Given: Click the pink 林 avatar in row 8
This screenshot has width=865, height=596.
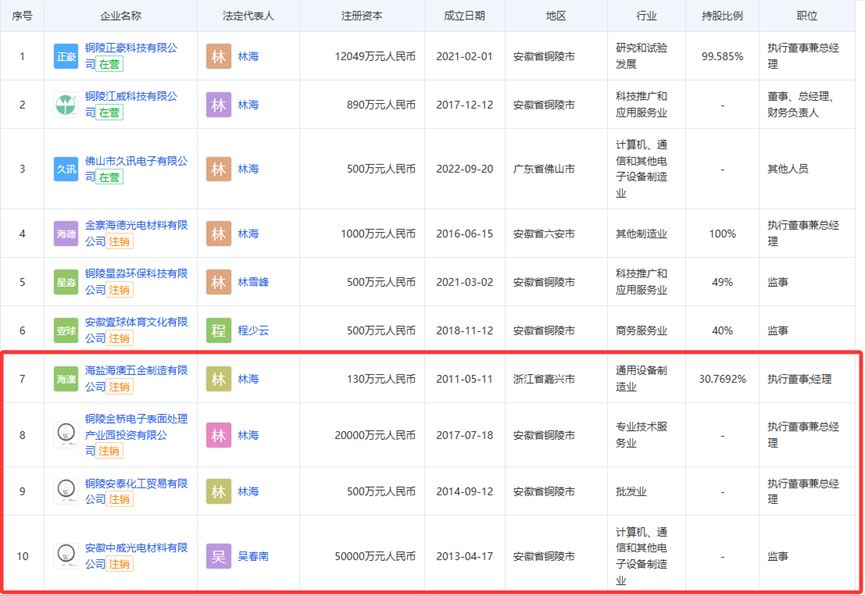Looking at the screenshot, I should coord(218,435).
